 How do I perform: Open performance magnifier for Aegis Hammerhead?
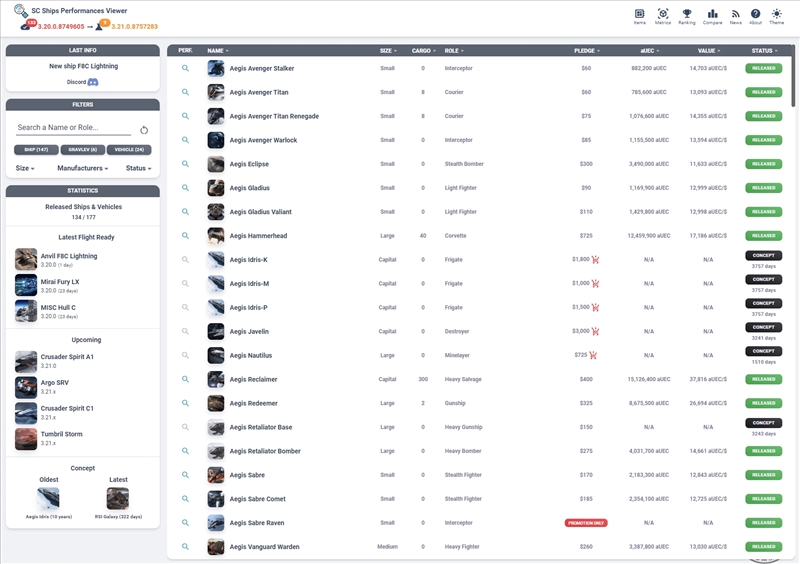coord(185,235)
